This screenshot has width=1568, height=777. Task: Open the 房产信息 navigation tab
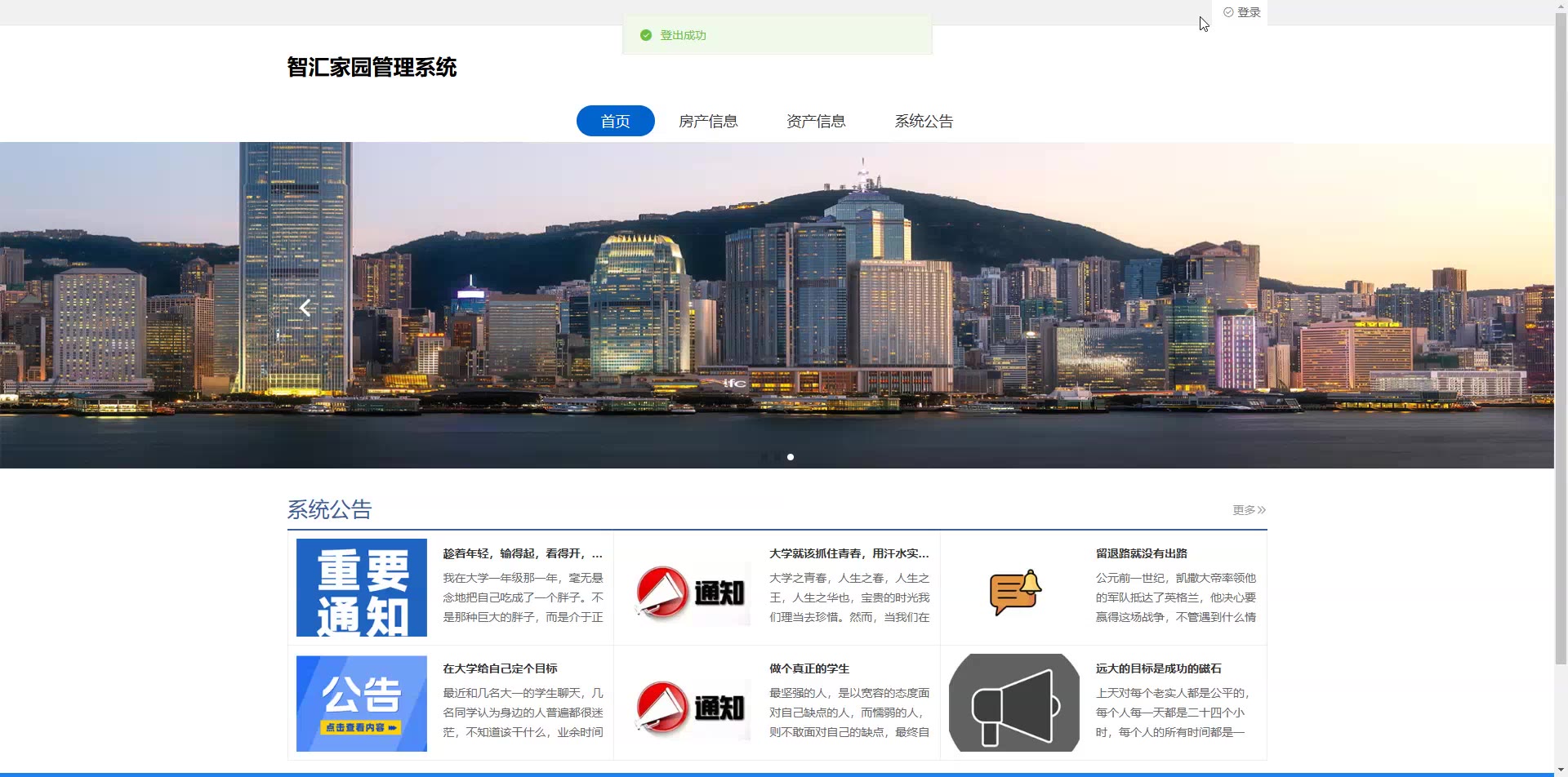(708, 121)
